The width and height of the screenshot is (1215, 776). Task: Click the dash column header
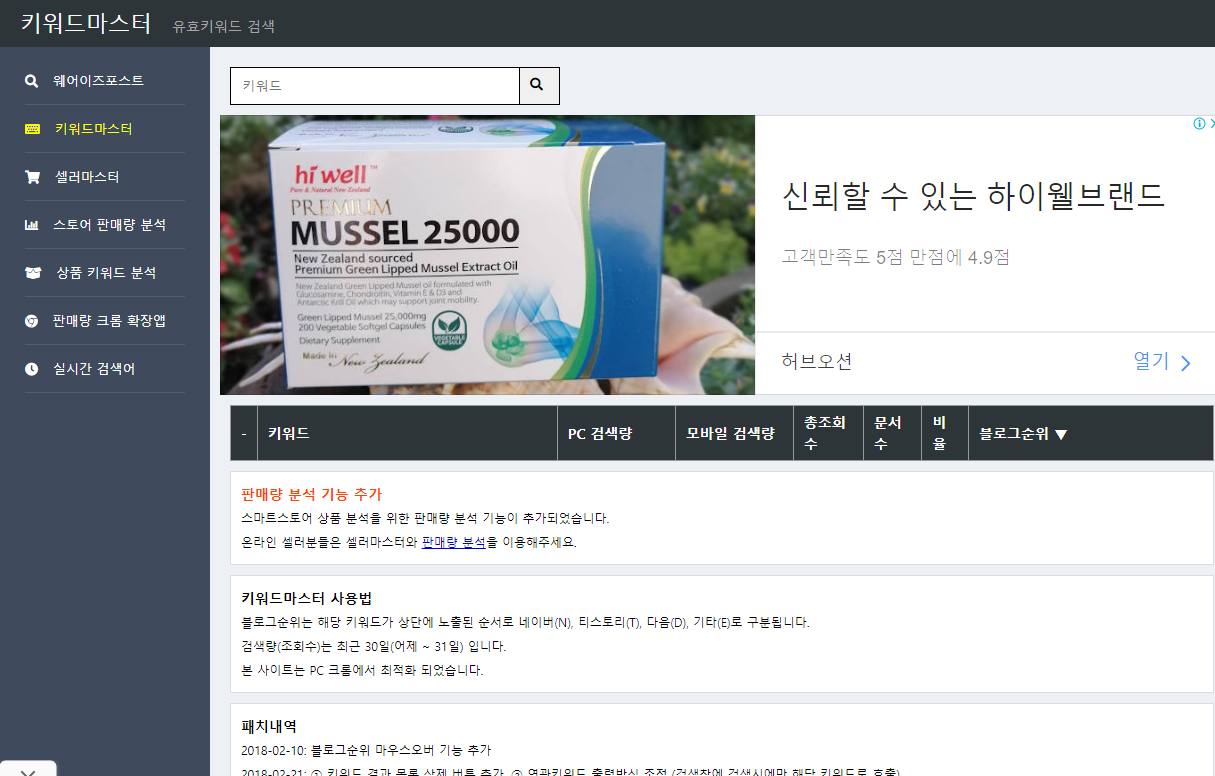(244, 434)
